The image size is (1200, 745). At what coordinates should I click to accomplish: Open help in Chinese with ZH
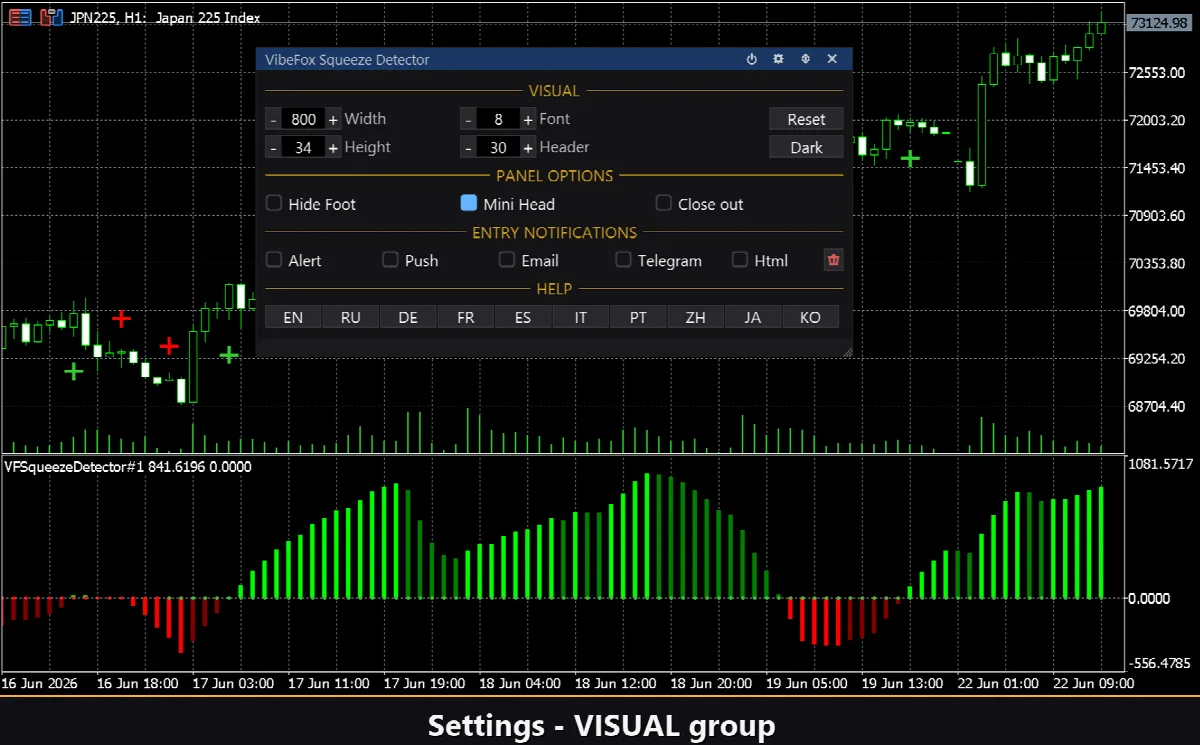click(x=696, y=317)
